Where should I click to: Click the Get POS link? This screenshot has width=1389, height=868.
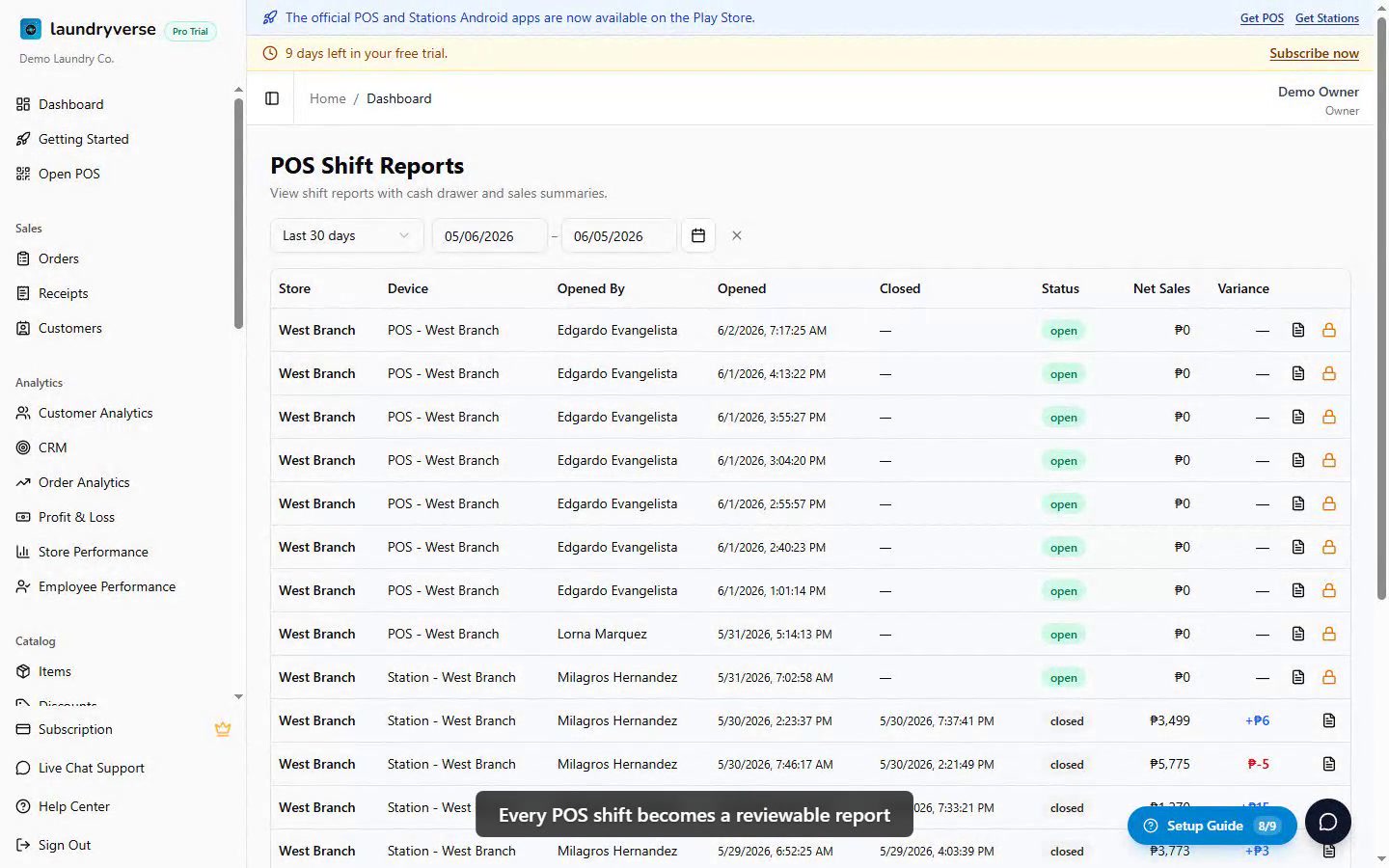pos(1262,18)
